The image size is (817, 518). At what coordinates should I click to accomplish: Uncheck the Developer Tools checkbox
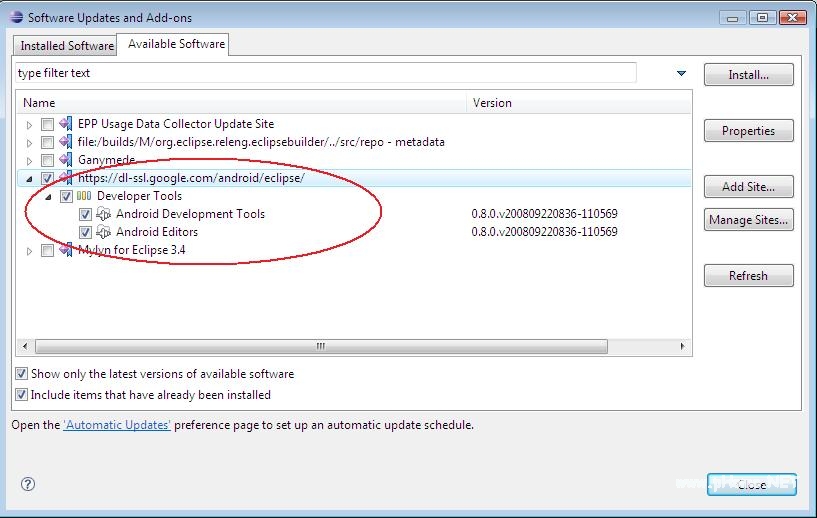pyautogui.click(x=66, y=196)
